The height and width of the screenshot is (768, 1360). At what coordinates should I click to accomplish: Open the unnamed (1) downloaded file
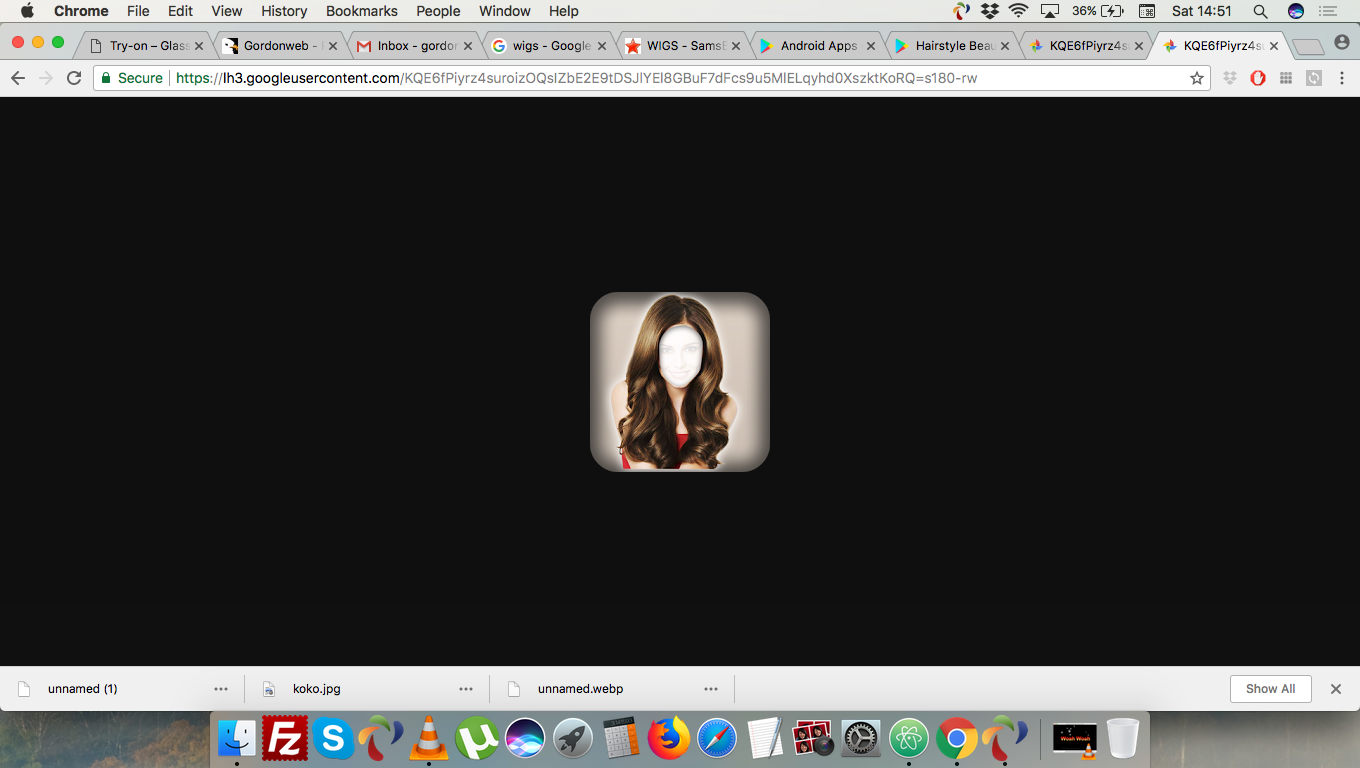[x=82, y=688]
